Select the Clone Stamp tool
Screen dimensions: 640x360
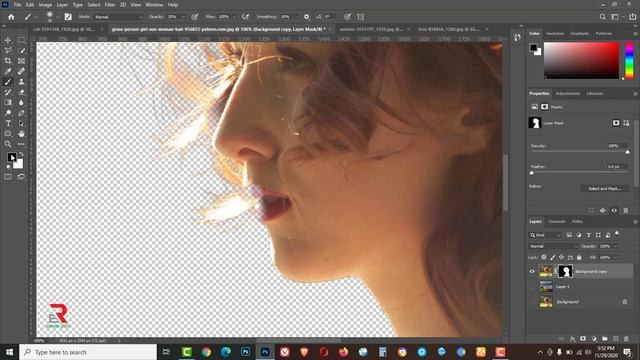tap(21, 82)
